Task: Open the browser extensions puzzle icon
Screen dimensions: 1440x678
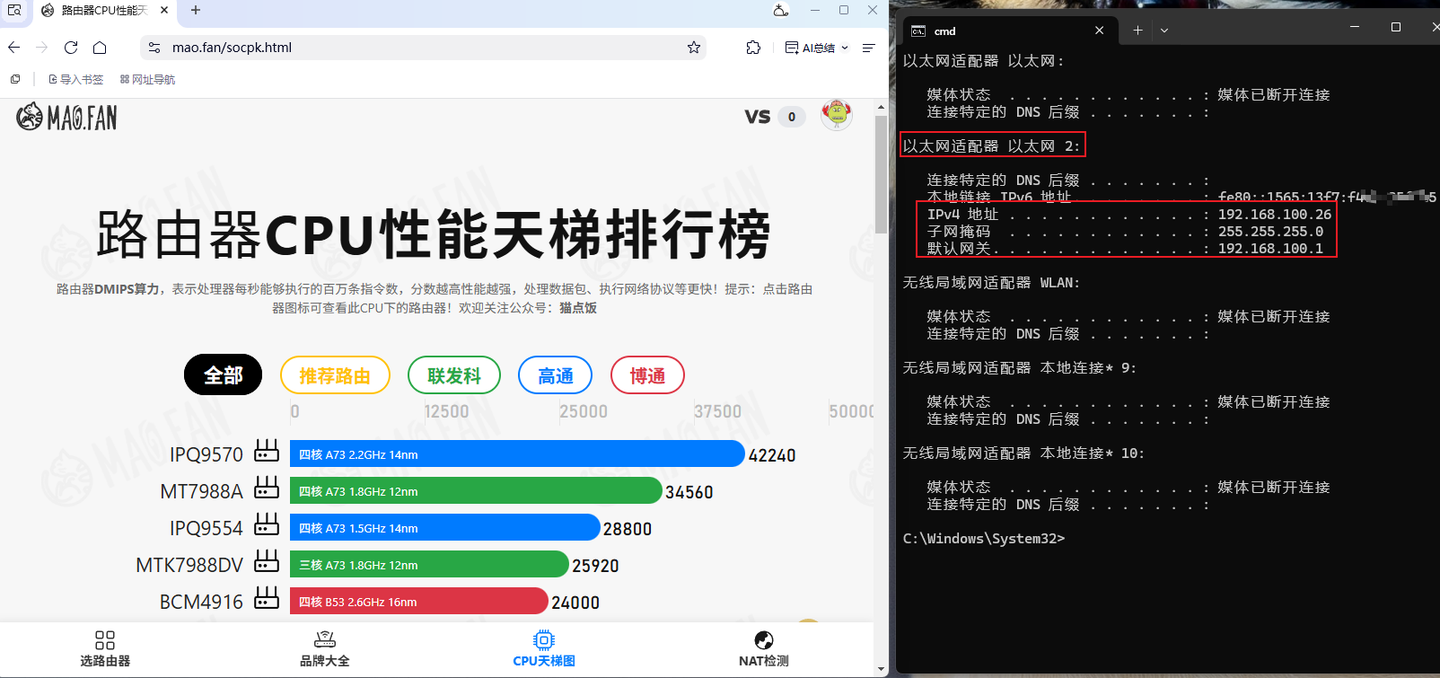Action: pyautogui.click(x=754, y=47)
